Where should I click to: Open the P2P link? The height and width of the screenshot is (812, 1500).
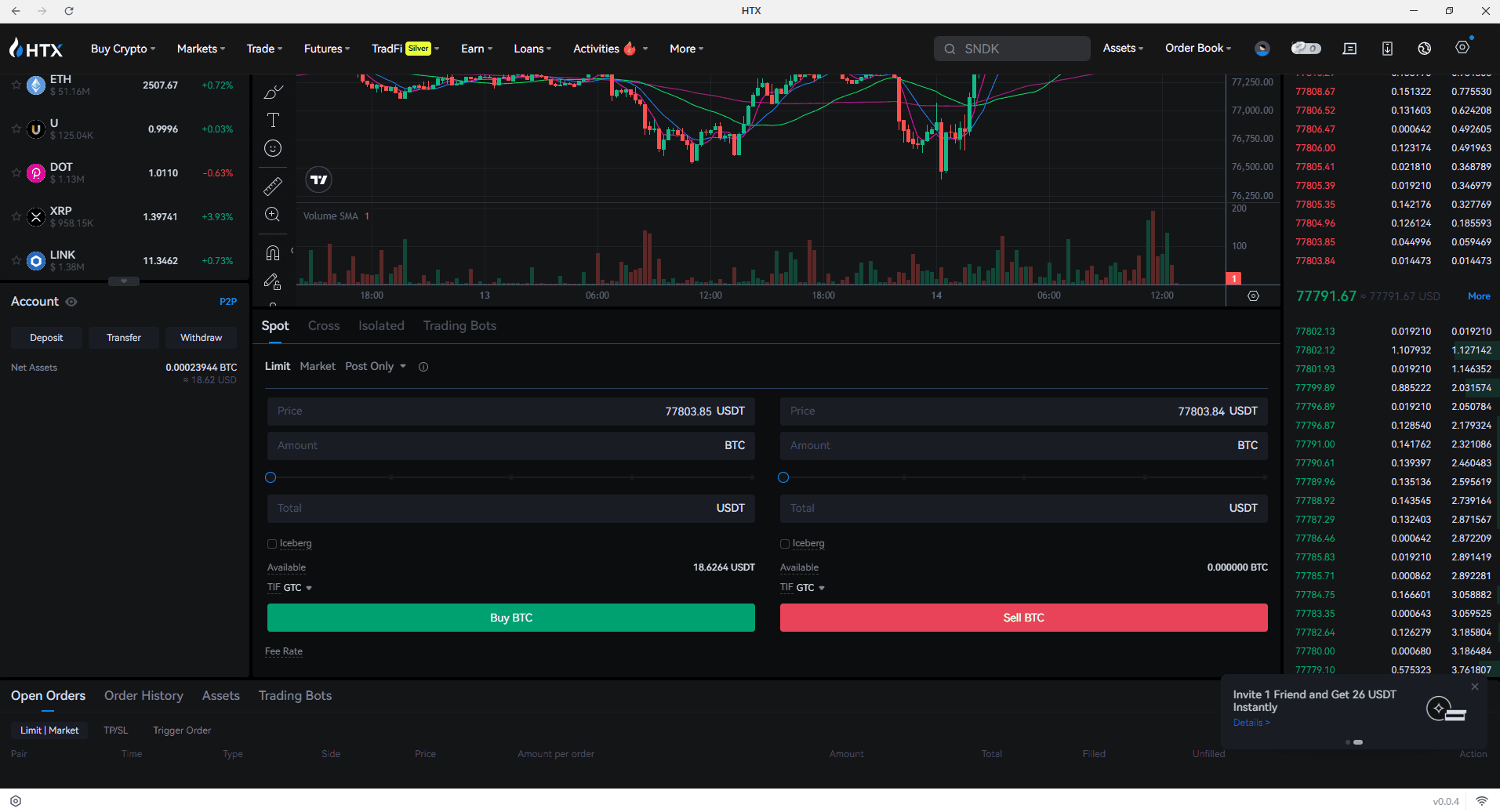228,302
